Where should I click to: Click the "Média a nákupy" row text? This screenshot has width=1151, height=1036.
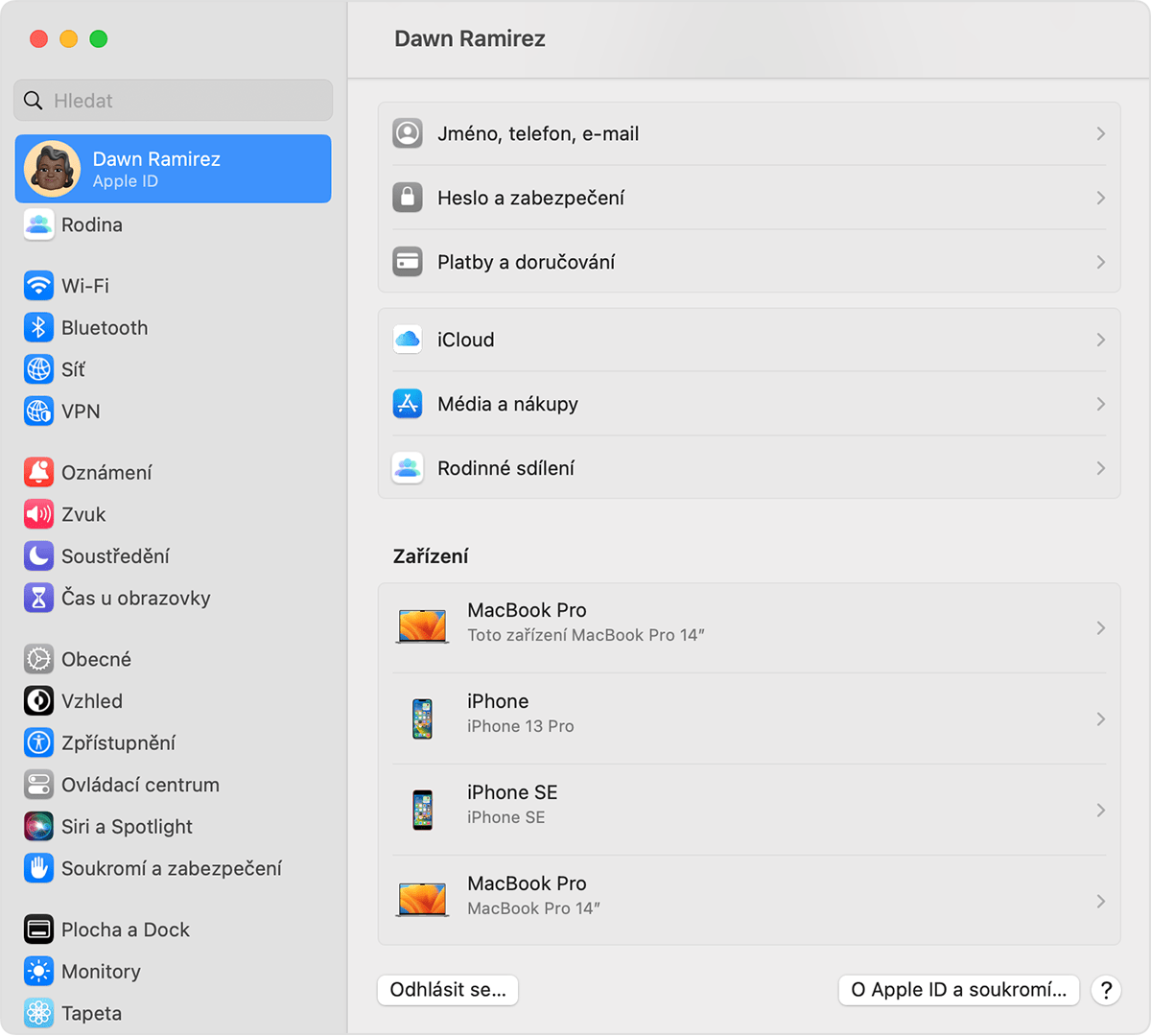(x=508, y=404)
